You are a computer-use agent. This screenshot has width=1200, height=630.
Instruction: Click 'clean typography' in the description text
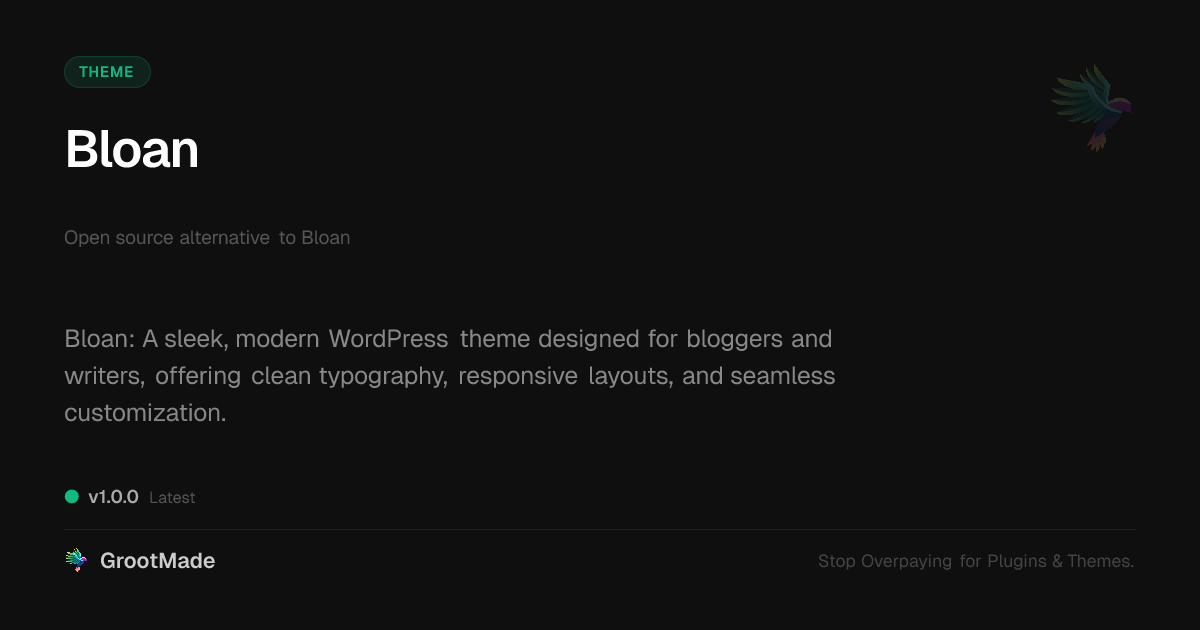[x=348, y=377]
